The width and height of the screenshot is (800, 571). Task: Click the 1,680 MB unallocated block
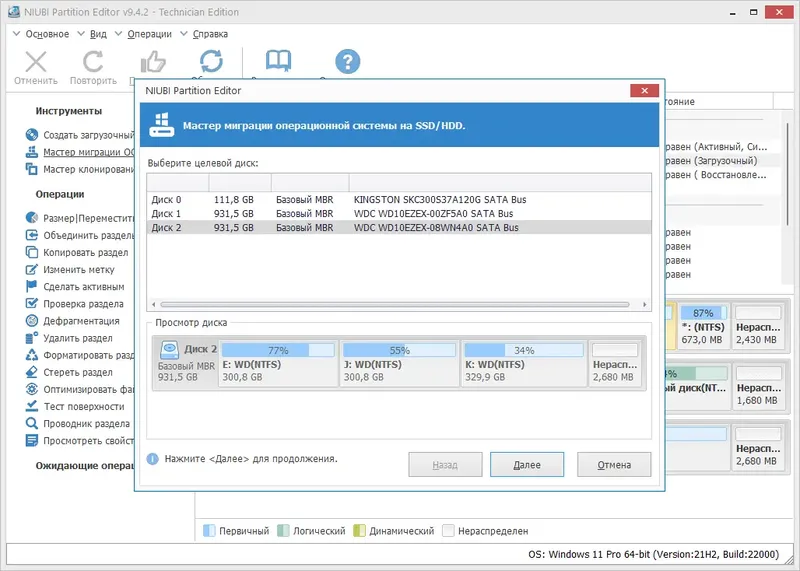tap(758, 387)
